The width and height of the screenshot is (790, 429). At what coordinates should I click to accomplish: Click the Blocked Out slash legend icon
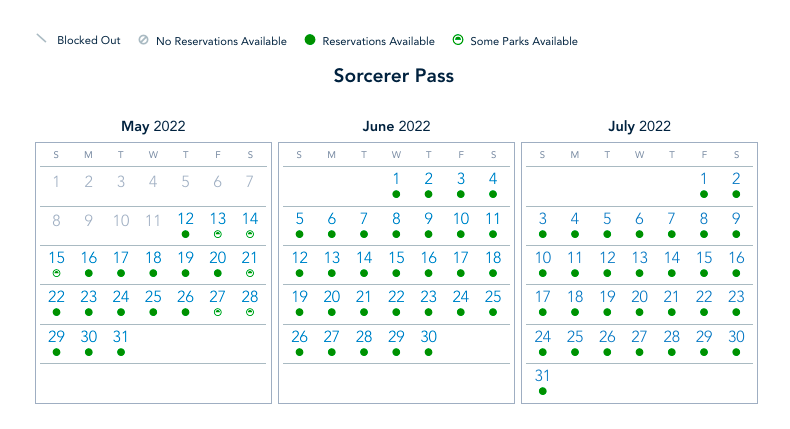(x=41, y=39)
